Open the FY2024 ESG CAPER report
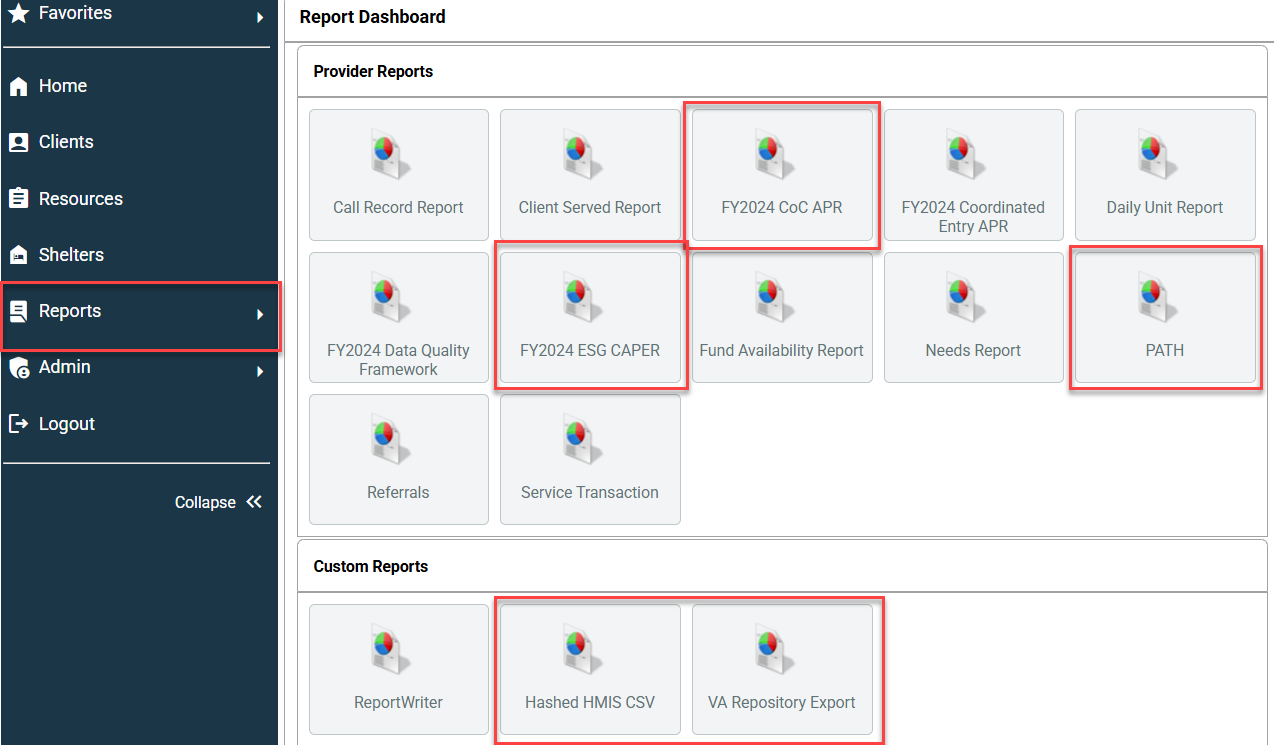1274x745 pixels. point(590,318)
